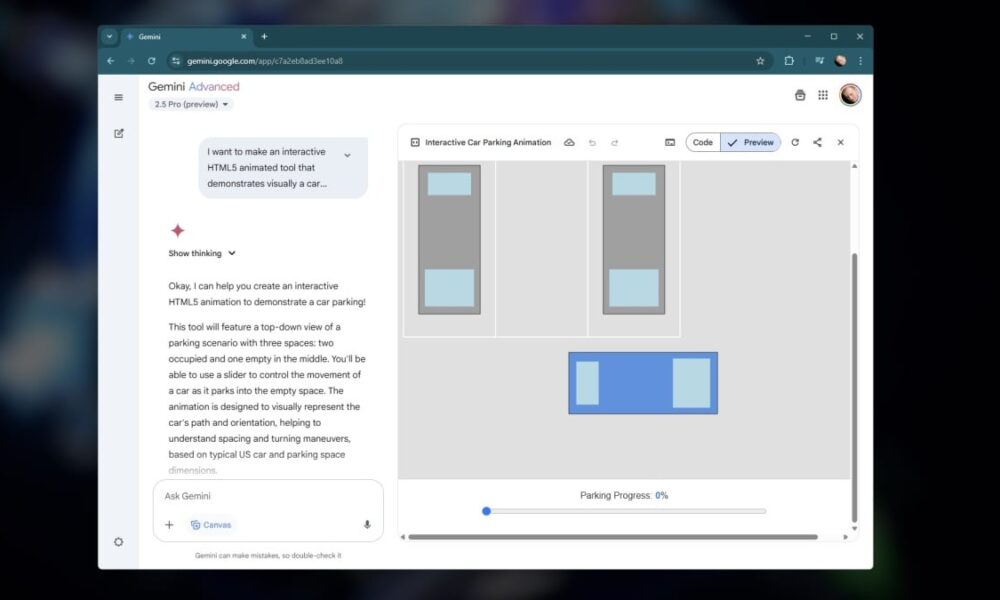Click the right parked gray car
The height and width of the screenshot is (600, 1000).
click(634, 240)
